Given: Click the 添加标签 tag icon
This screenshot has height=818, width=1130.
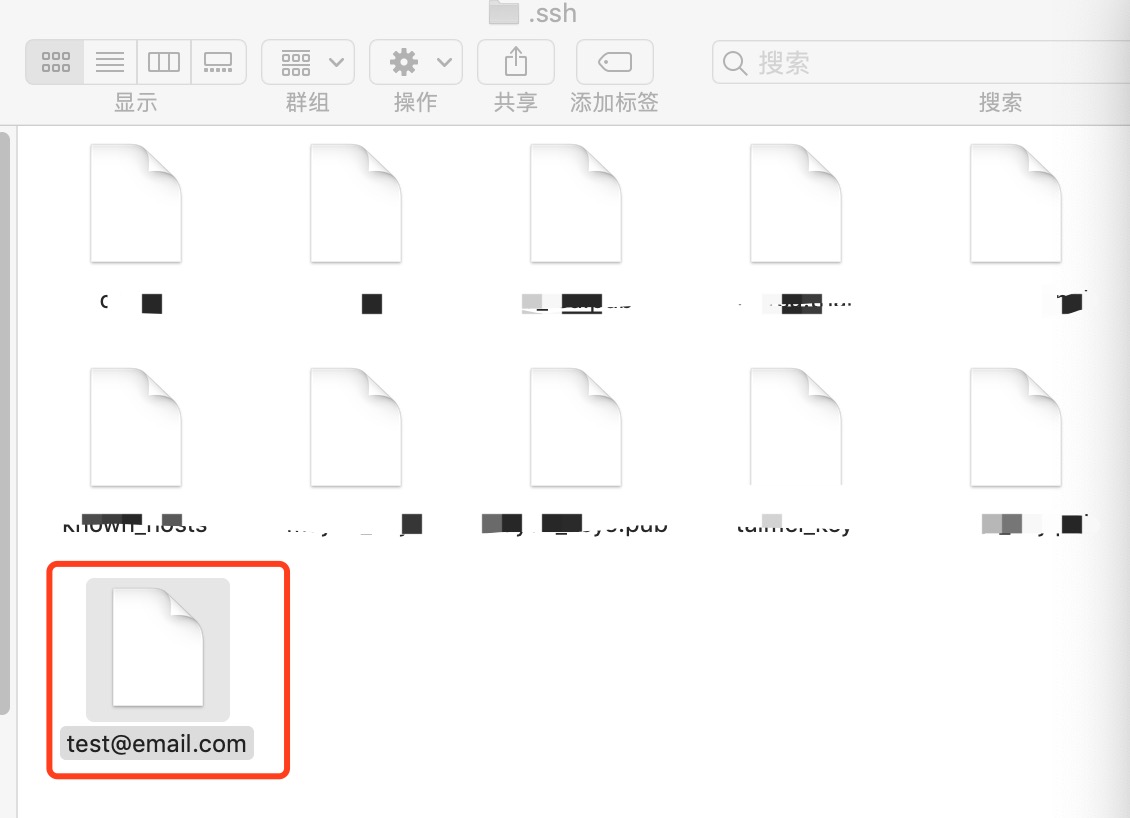Looking at the screenshot, I should [614, 63].
